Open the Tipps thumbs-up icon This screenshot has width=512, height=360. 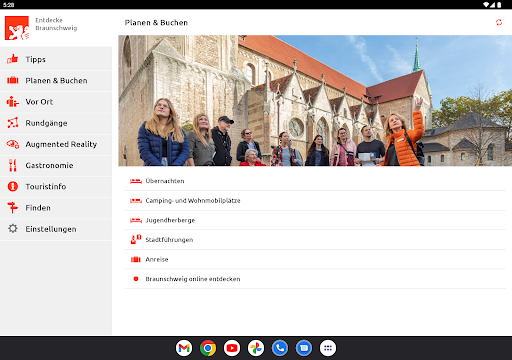click(x=13, y=59)
